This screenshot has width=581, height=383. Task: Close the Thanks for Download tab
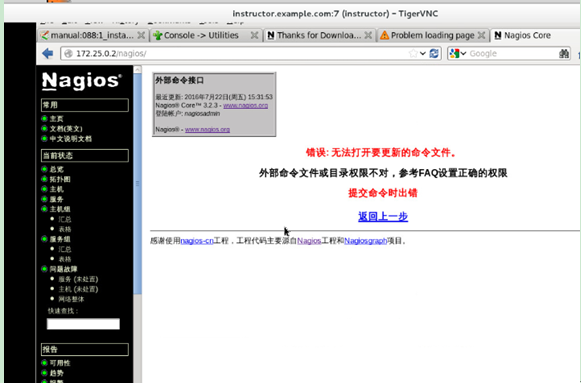pyautogui.click(x=368, y=35)
